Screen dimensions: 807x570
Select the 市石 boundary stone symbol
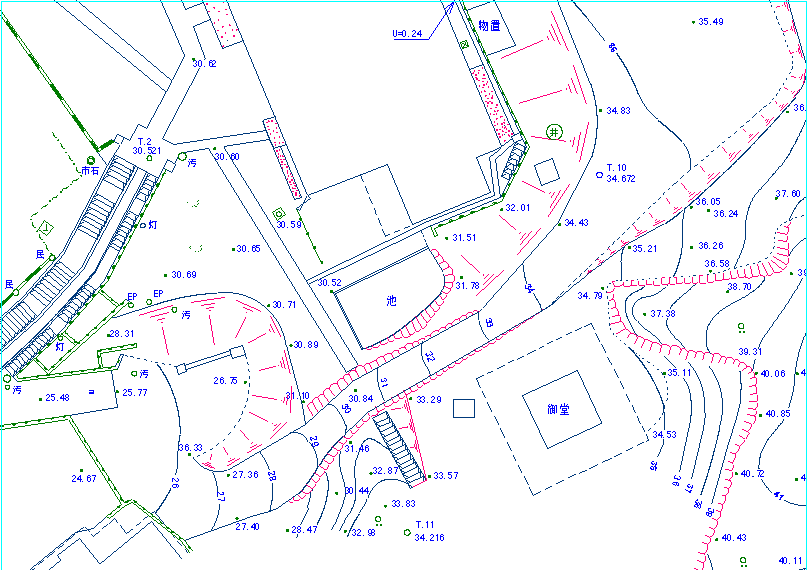(90, 160)
